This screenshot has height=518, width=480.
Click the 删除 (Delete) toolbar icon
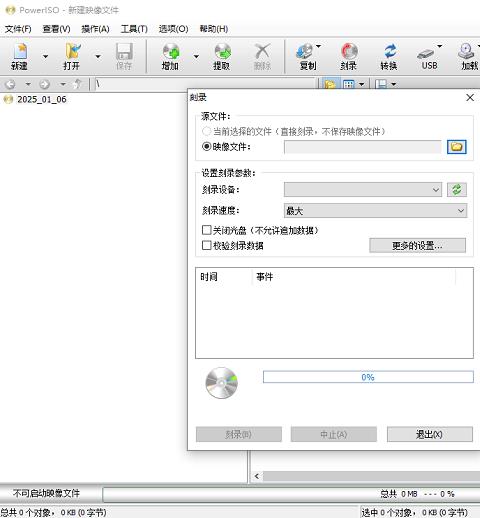tap(262, 56)
